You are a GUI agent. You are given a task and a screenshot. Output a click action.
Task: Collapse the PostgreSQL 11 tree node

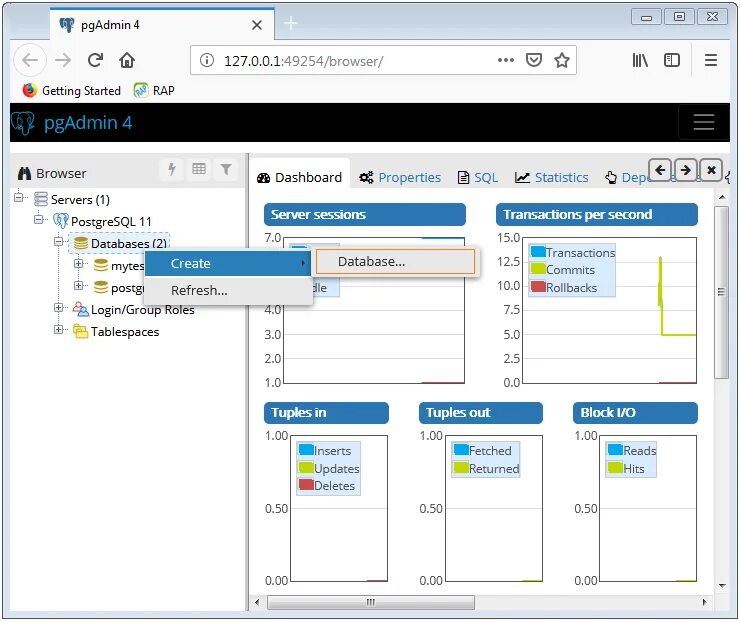pyautogui.click(x=38, y=219)
